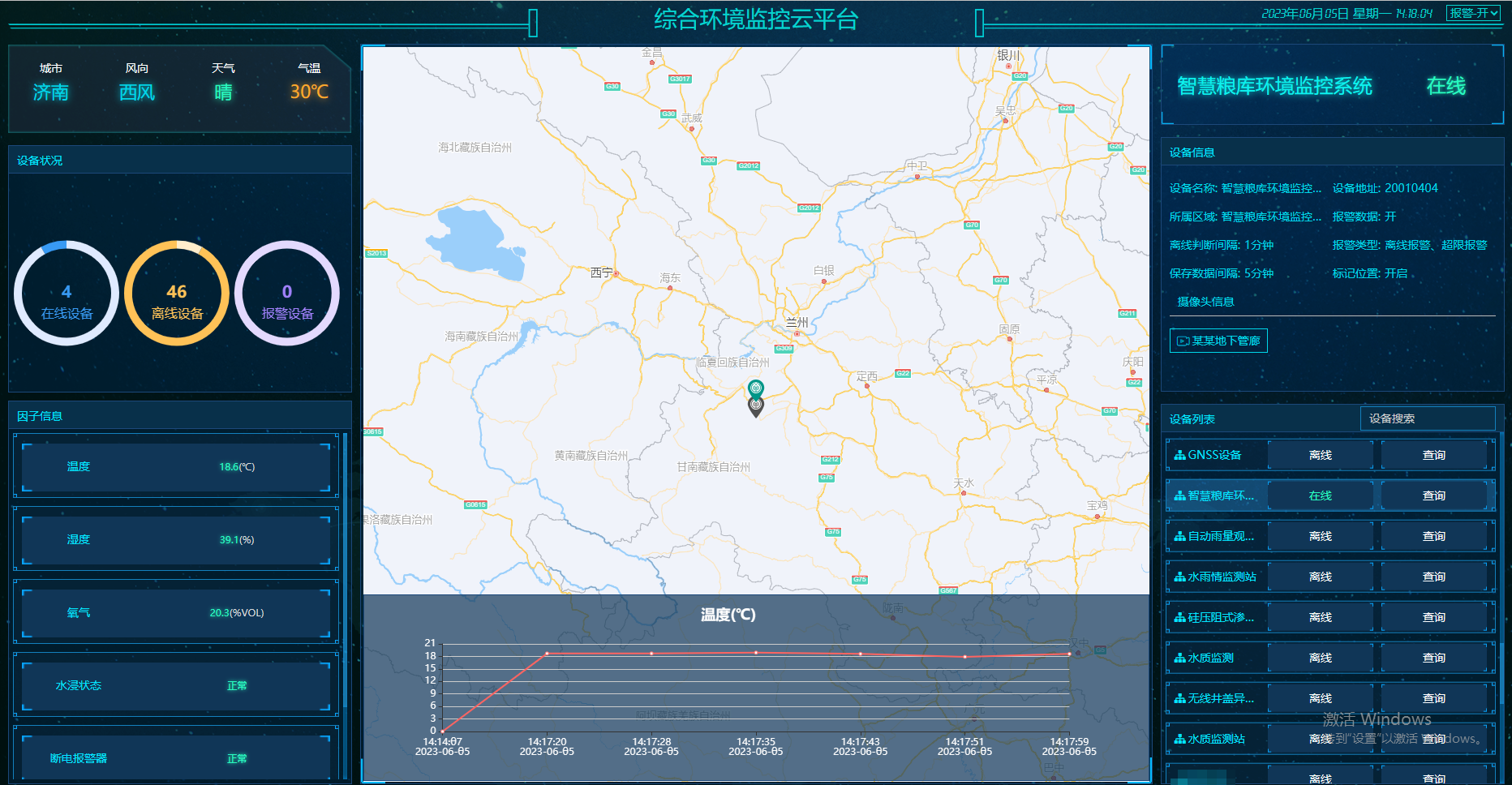
Task: Open the 某某地下管廊 camera button
Action: (1218, 341)
